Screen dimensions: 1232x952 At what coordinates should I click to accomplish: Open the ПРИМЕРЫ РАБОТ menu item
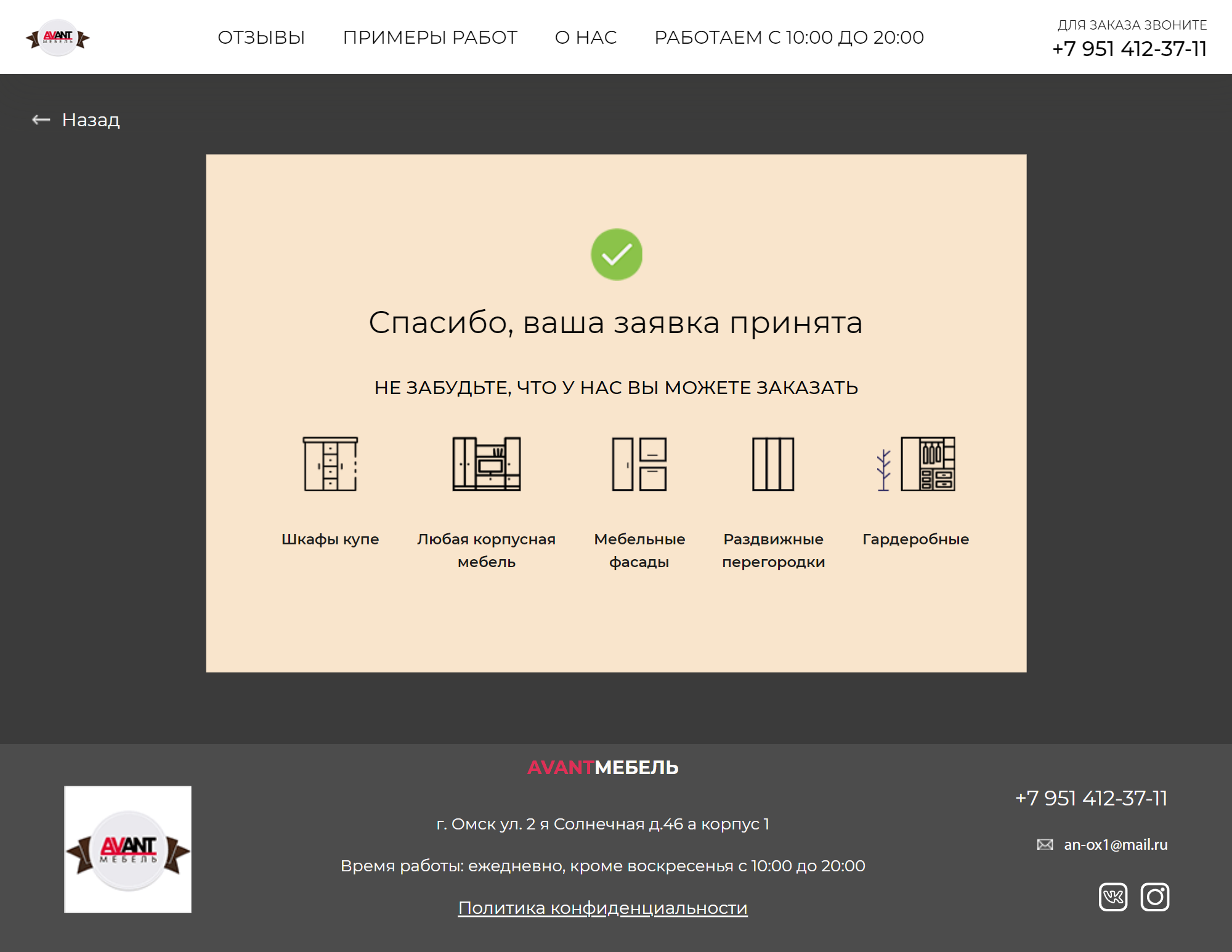(430, 38)
